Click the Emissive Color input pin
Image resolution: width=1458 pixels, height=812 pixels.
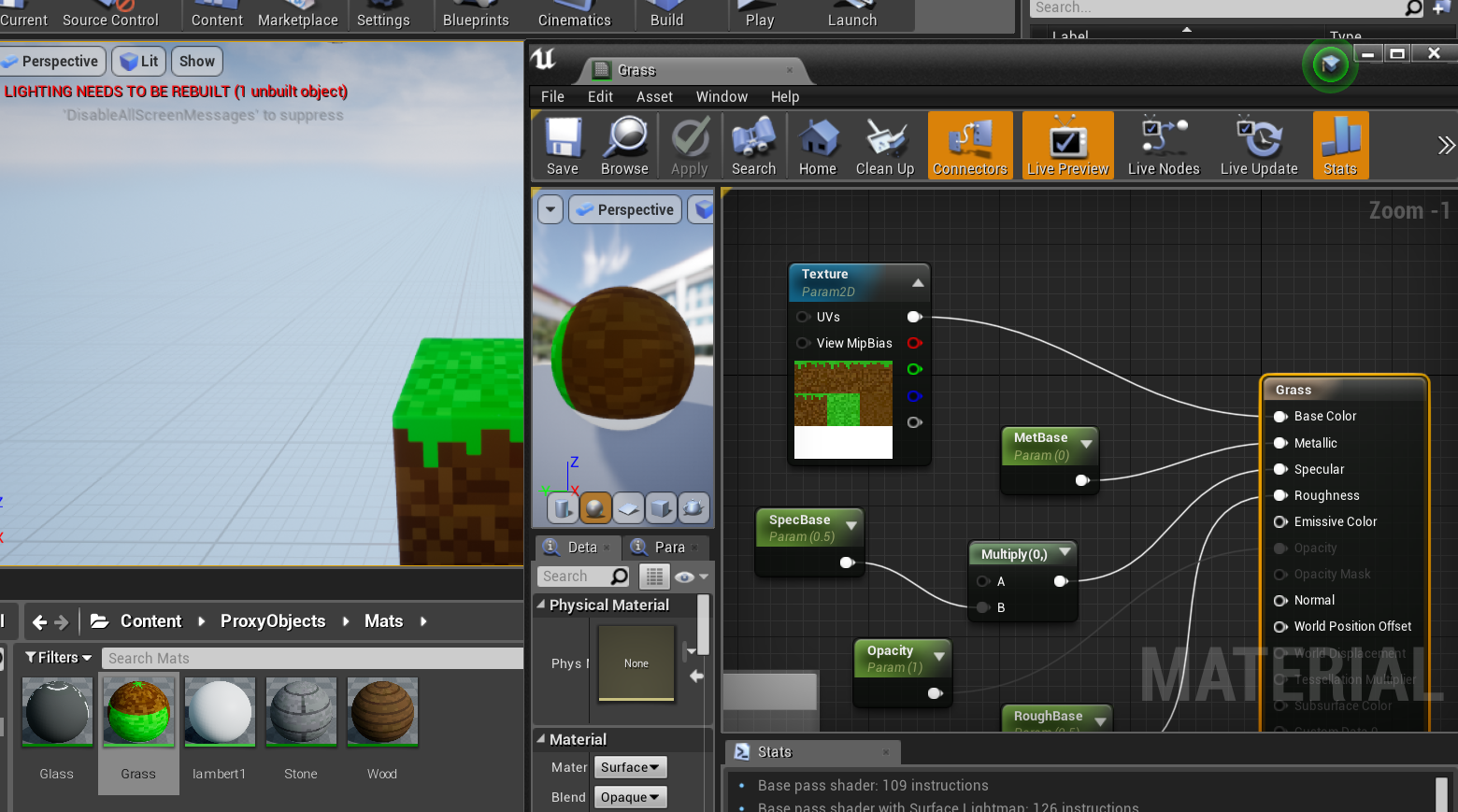tap(1280, 521)
